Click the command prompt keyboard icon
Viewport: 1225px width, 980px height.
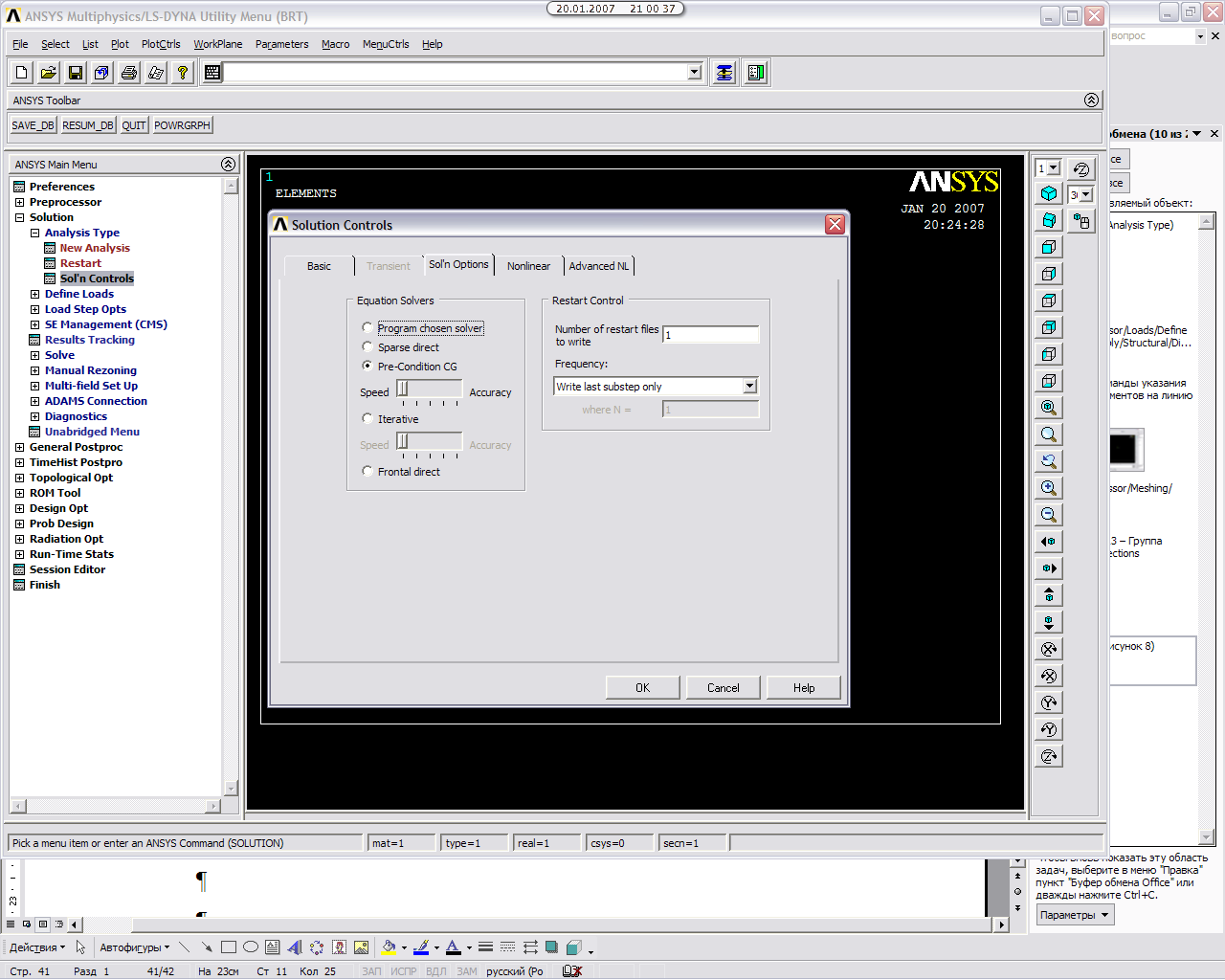point(212,73)
